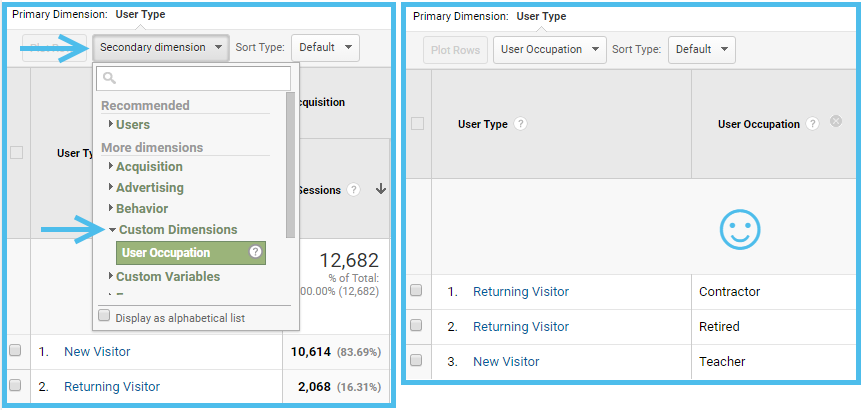Expand the Advertising dimensions category
The height and width of the screenshot is (410, 864).
(x=149, y=187)
